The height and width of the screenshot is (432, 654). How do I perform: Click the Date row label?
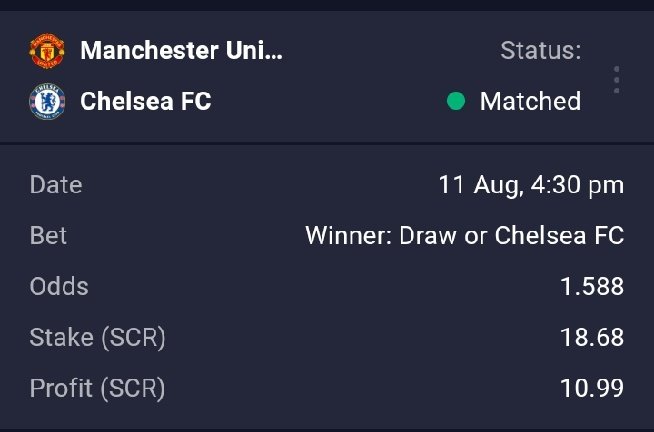click(56, 185)
